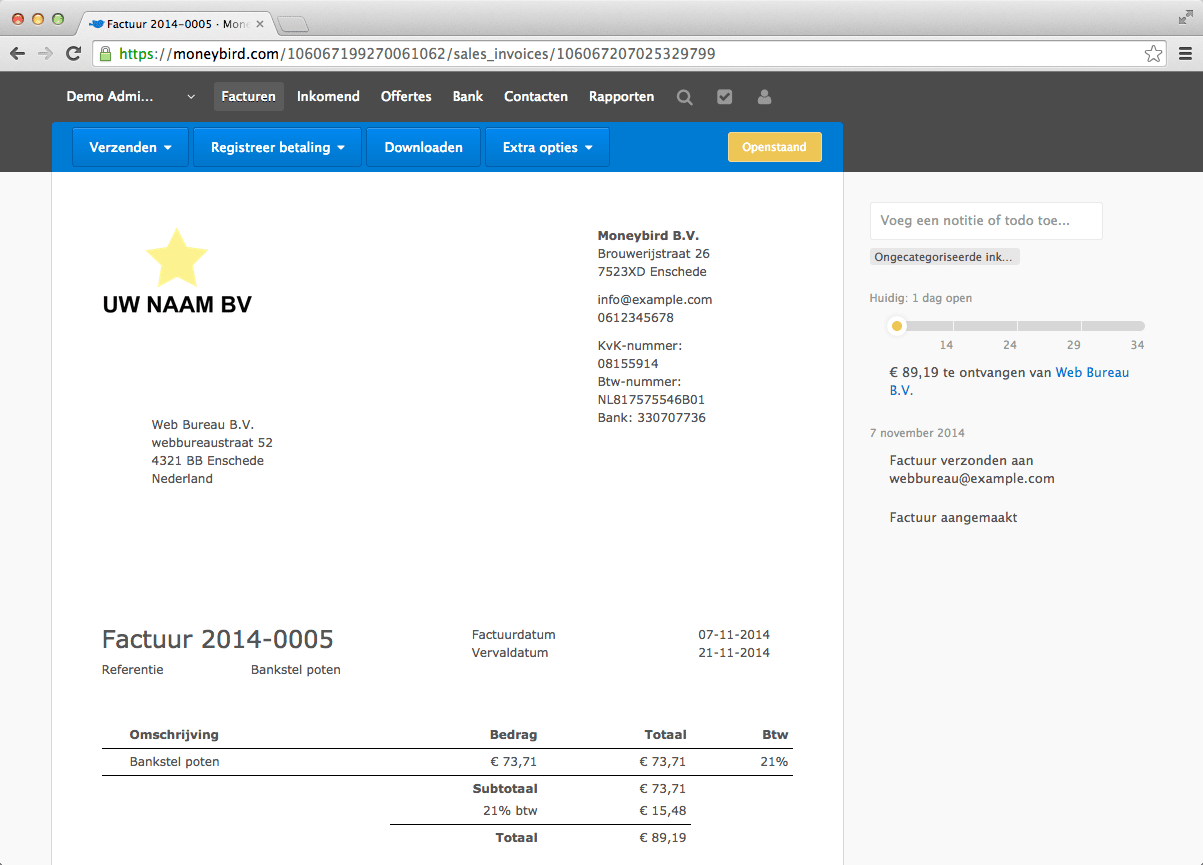
Task: Click the notitie of todo input field
Action: click(985, 221)
